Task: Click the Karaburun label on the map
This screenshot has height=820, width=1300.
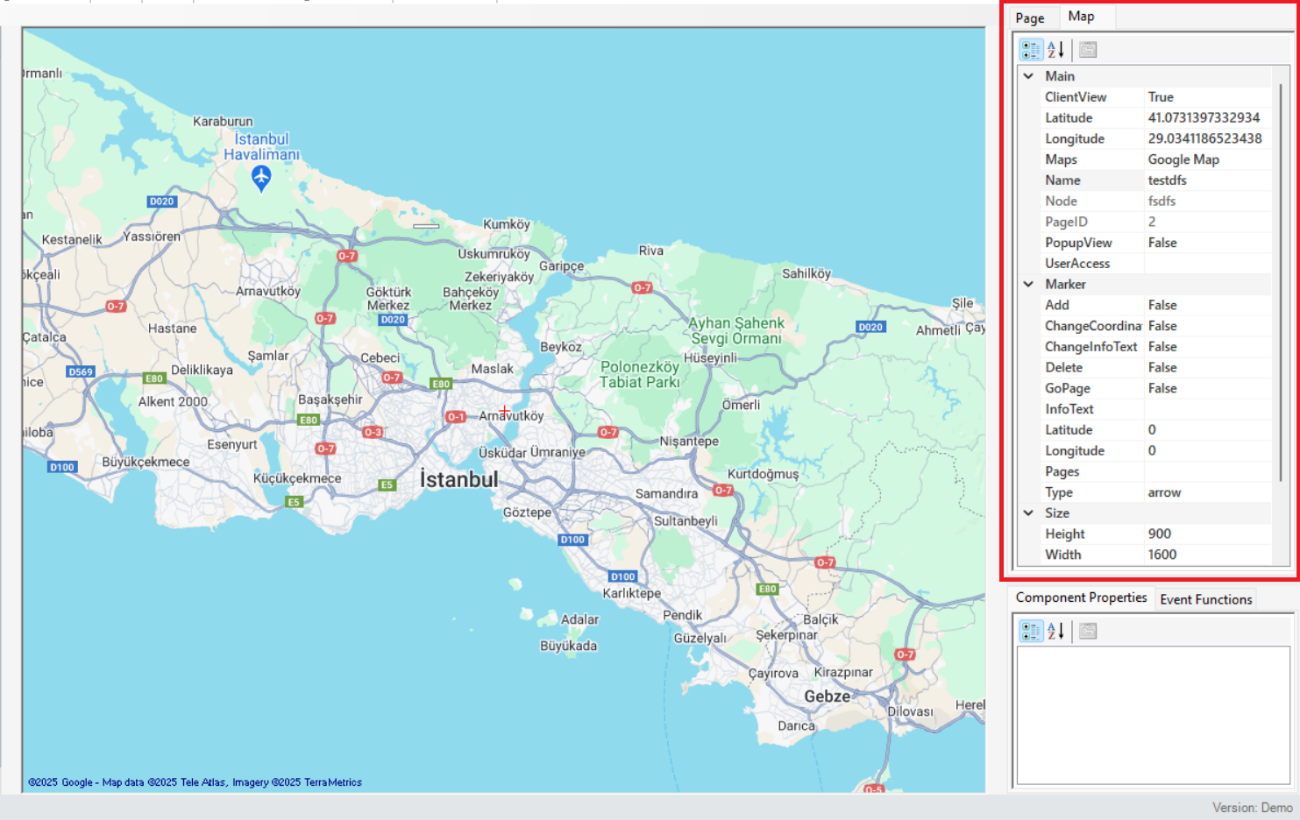Action: click(x=222, y=121)
